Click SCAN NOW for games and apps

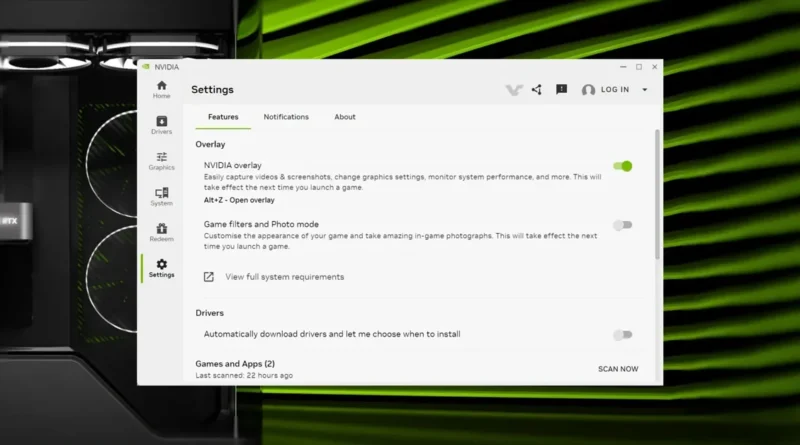618,369
